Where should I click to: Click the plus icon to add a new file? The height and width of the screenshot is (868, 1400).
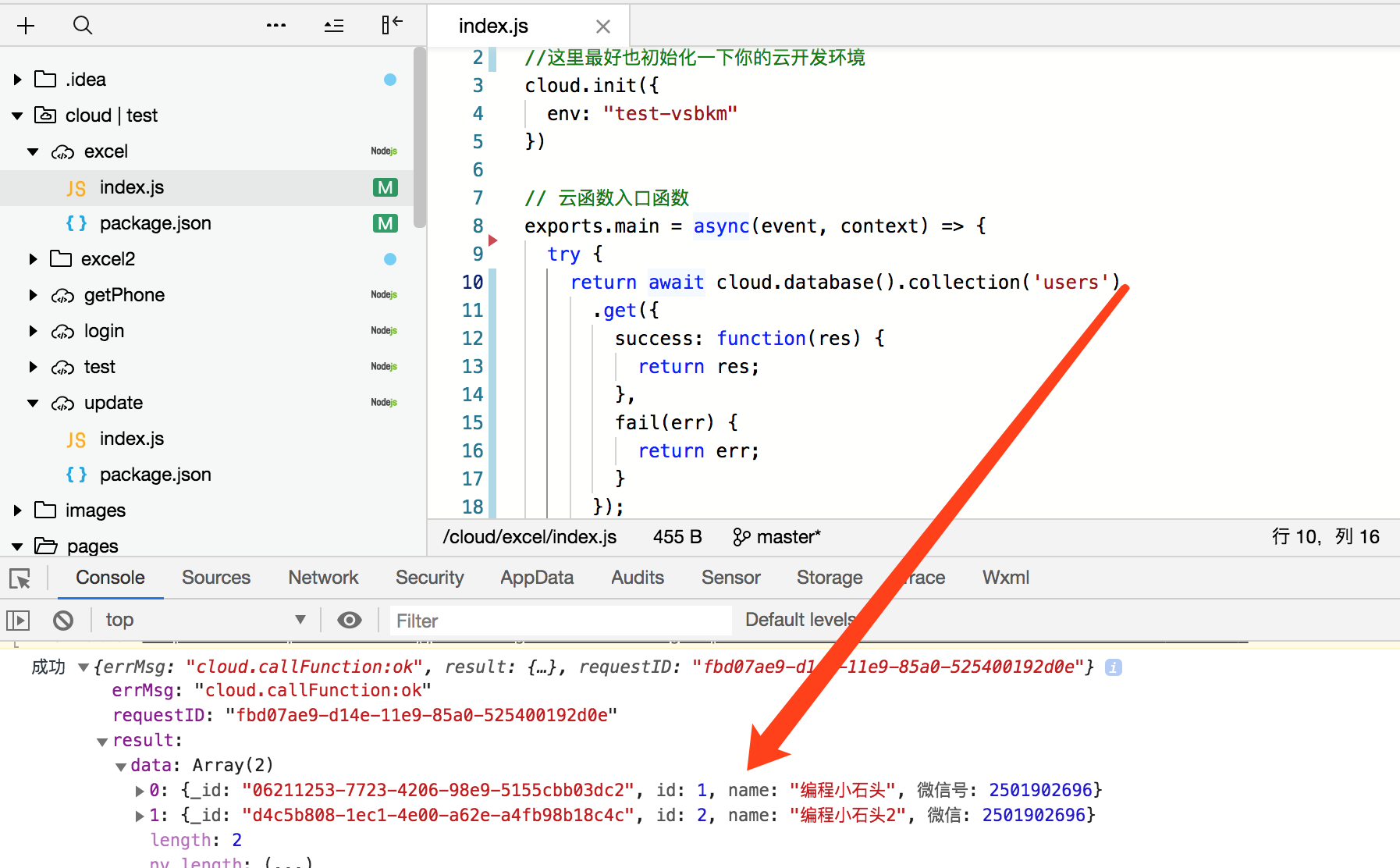(26, 26)
